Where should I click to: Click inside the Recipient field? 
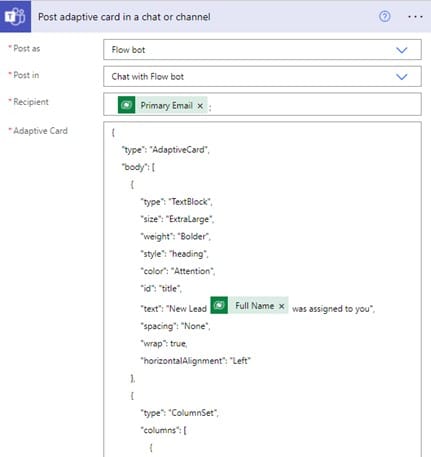262,105
